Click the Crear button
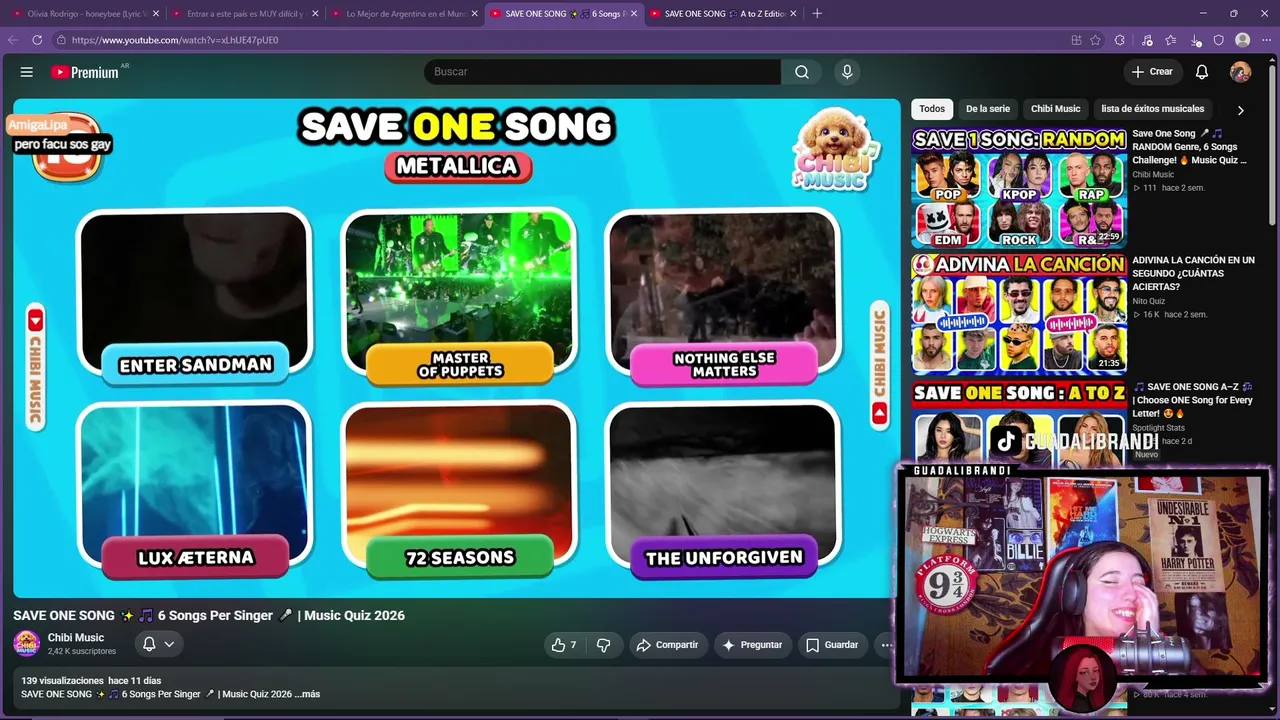Image resolution: width=1280 pixels, height=720 pixels. tap(1152, 72)
